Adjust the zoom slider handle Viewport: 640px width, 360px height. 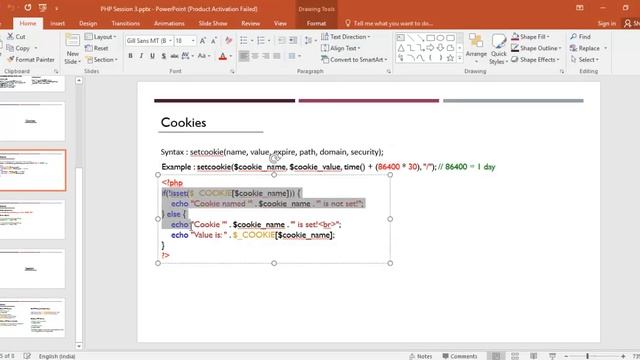click(588, 356)
